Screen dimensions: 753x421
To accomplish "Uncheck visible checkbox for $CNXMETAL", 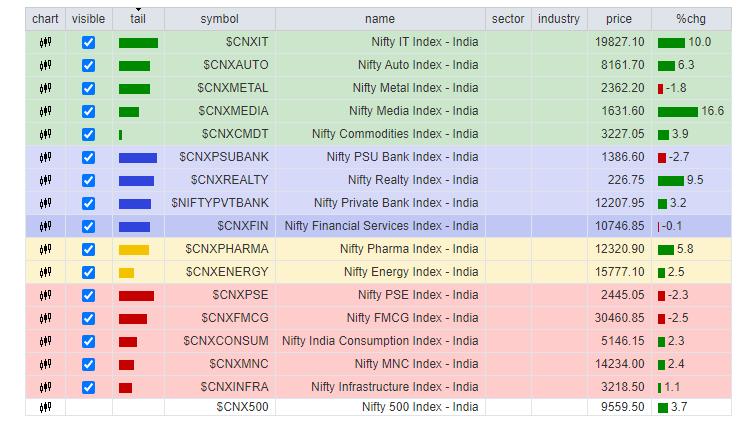I will pyautogui.click(x=88, y=89).
